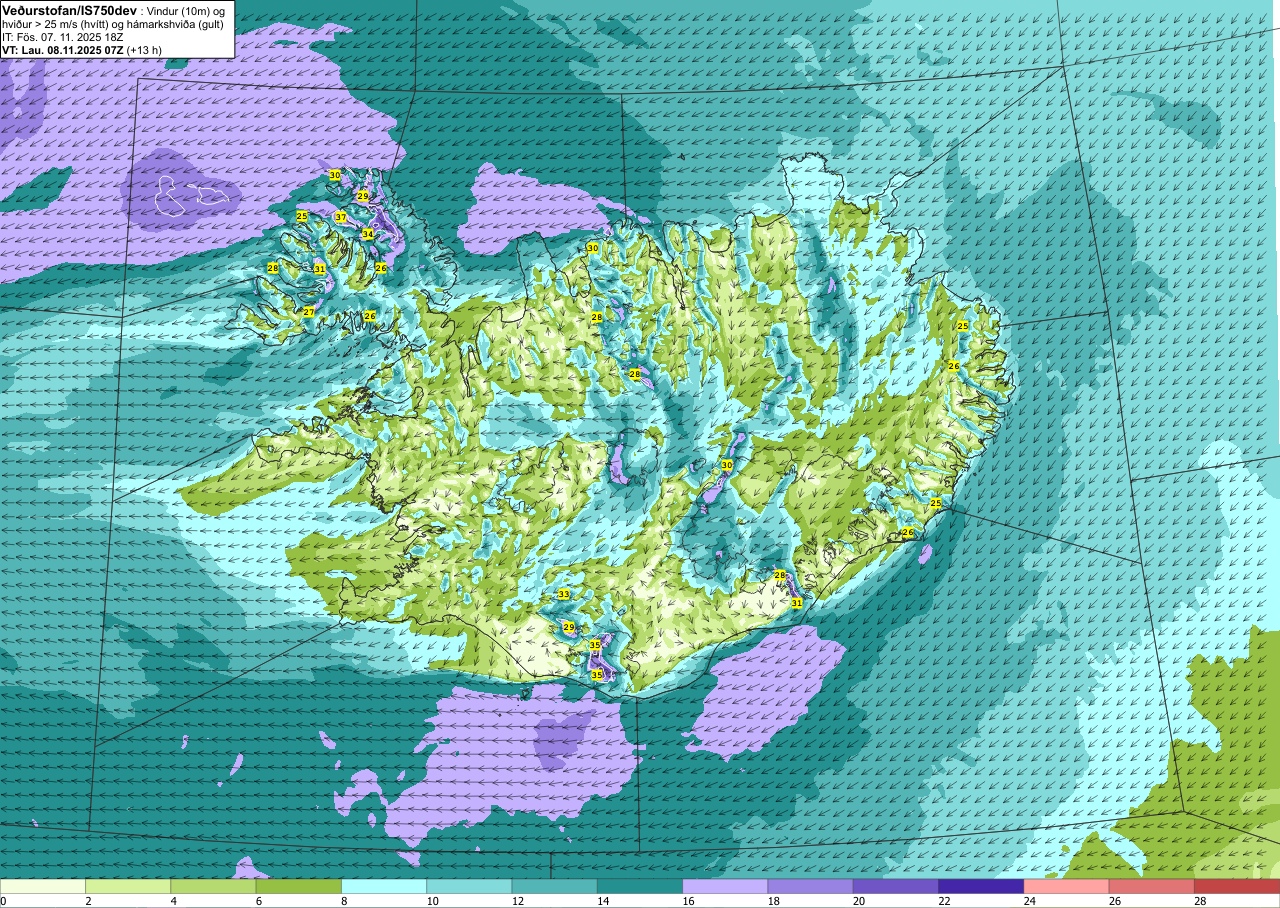Click the 22–24 m/s dark indigo legend swatch
Screen dimensions: 1280x908
(980, 886)
